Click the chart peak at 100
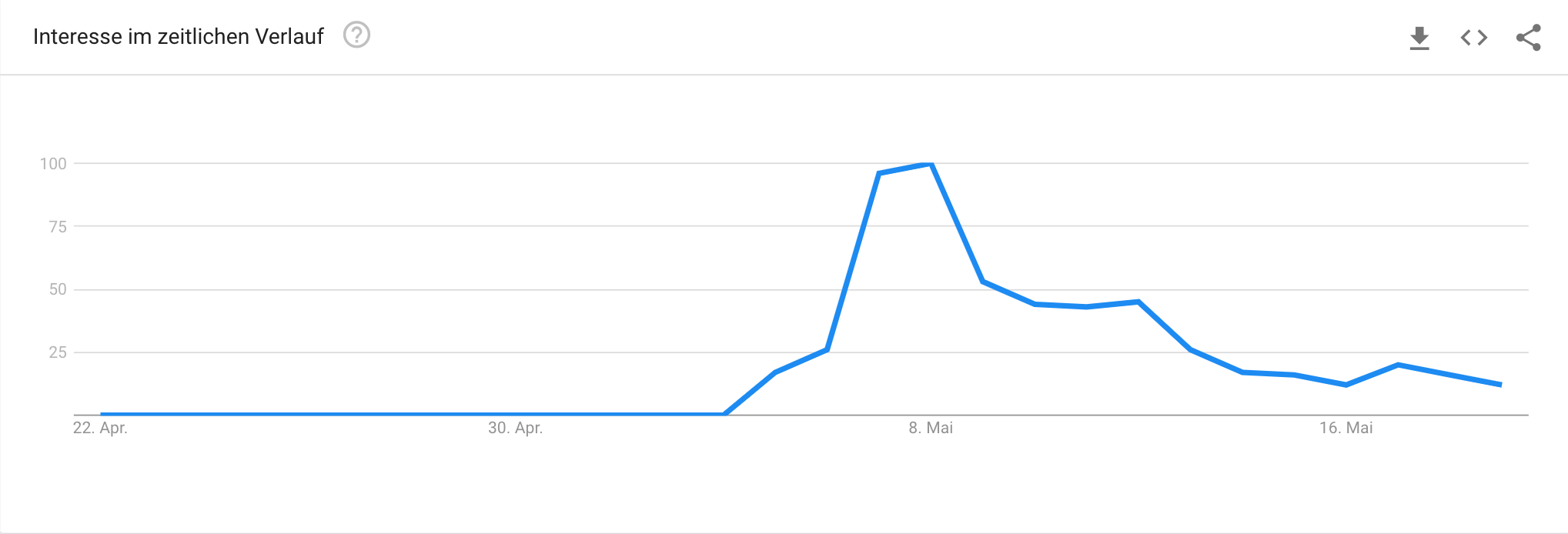The width and height of the screenshot is (1568, 534). tap(931, 164)
